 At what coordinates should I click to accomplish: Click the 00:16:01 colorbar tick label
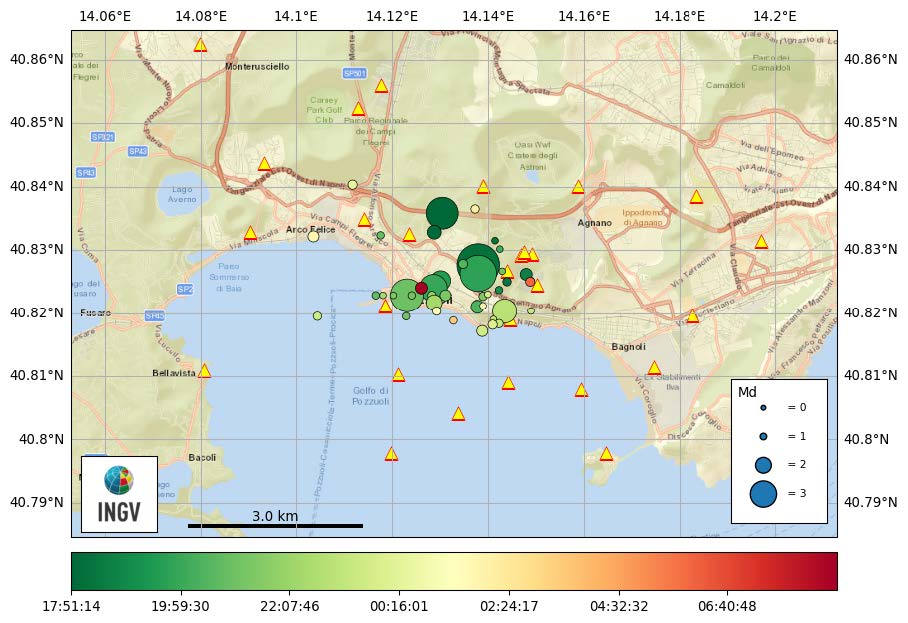coord(399,606)
